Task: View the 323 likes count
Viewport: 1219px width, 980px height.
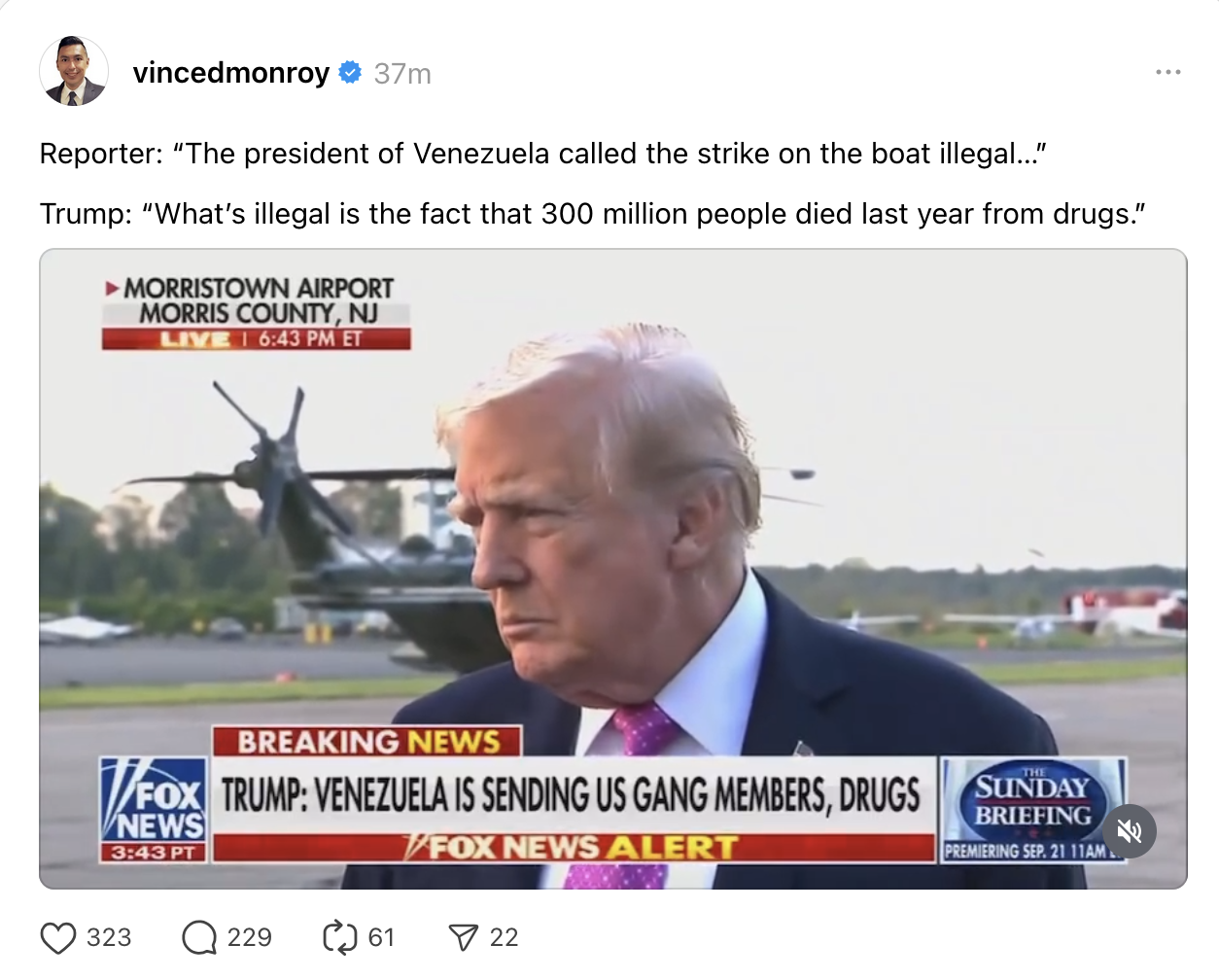Action: pos(109,938)
